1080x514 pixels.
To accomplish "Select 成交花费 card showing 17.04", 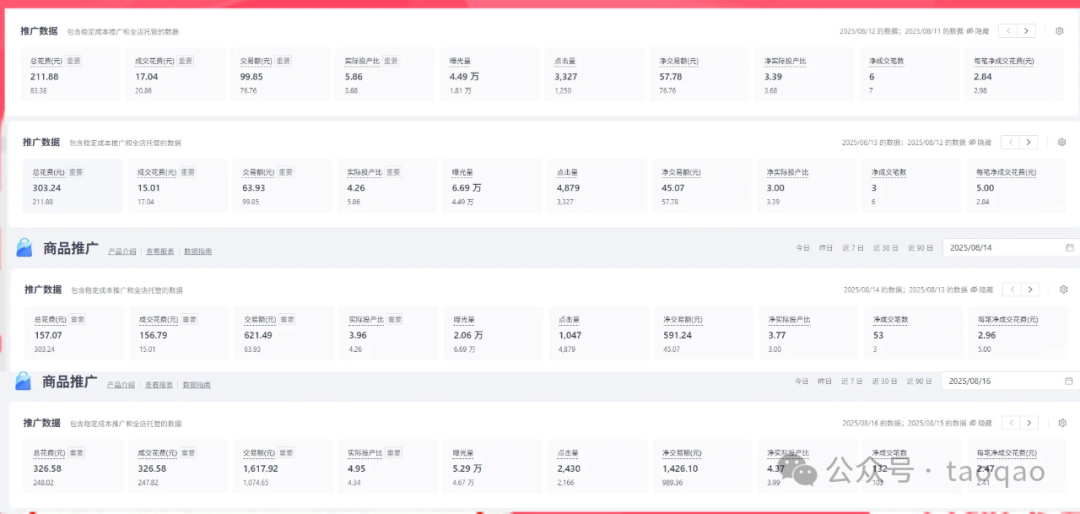I will point(176,74).
